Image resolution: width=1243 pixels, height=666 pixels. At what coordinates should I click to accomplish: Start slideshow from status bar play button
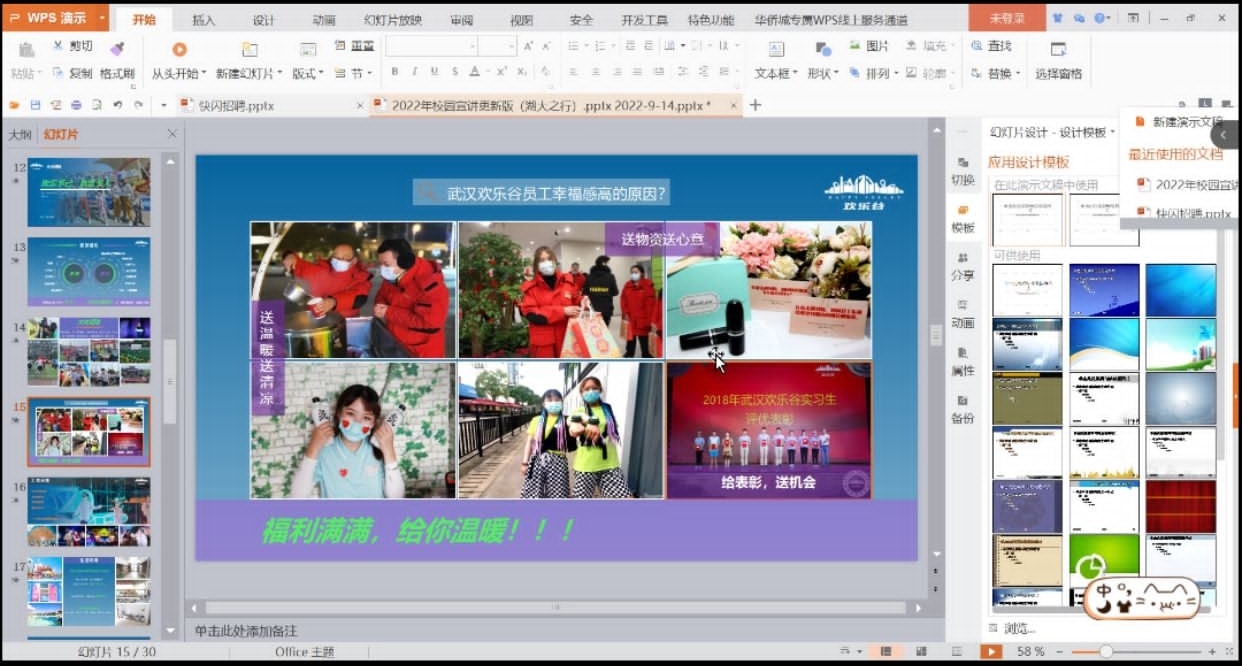point(991,652)
